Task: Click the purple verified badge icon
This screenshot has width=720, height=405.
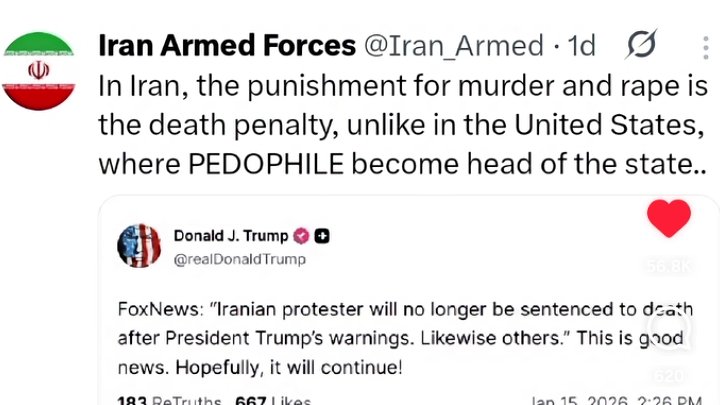Action: (x=300, y=236)
